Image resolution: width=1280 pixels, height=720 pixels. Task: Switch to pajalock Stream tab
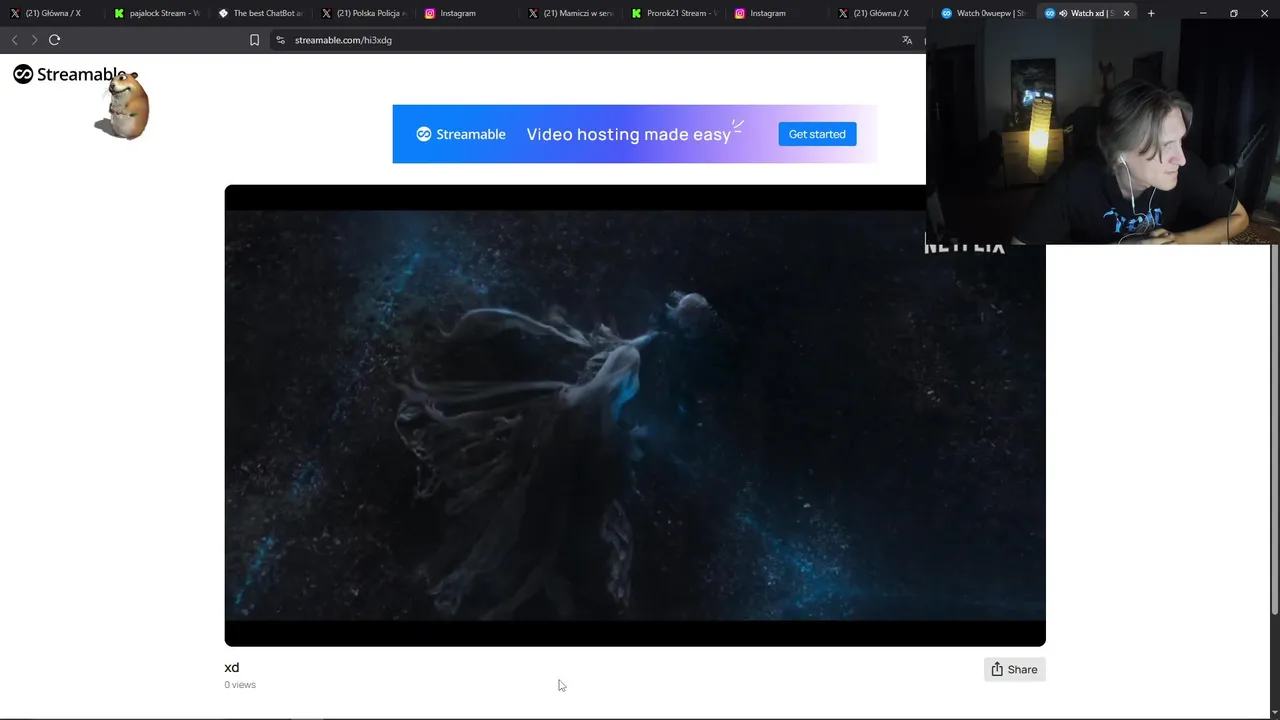click(x=157, y=13)
